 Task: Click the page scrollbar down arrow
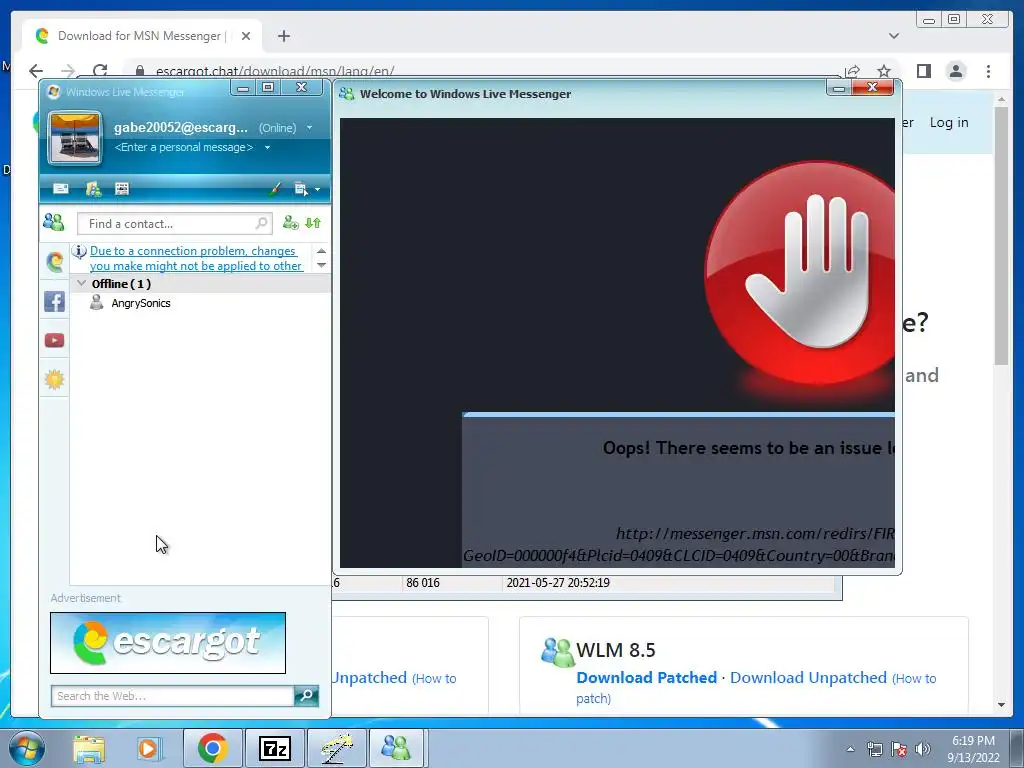click(1001, 705)
